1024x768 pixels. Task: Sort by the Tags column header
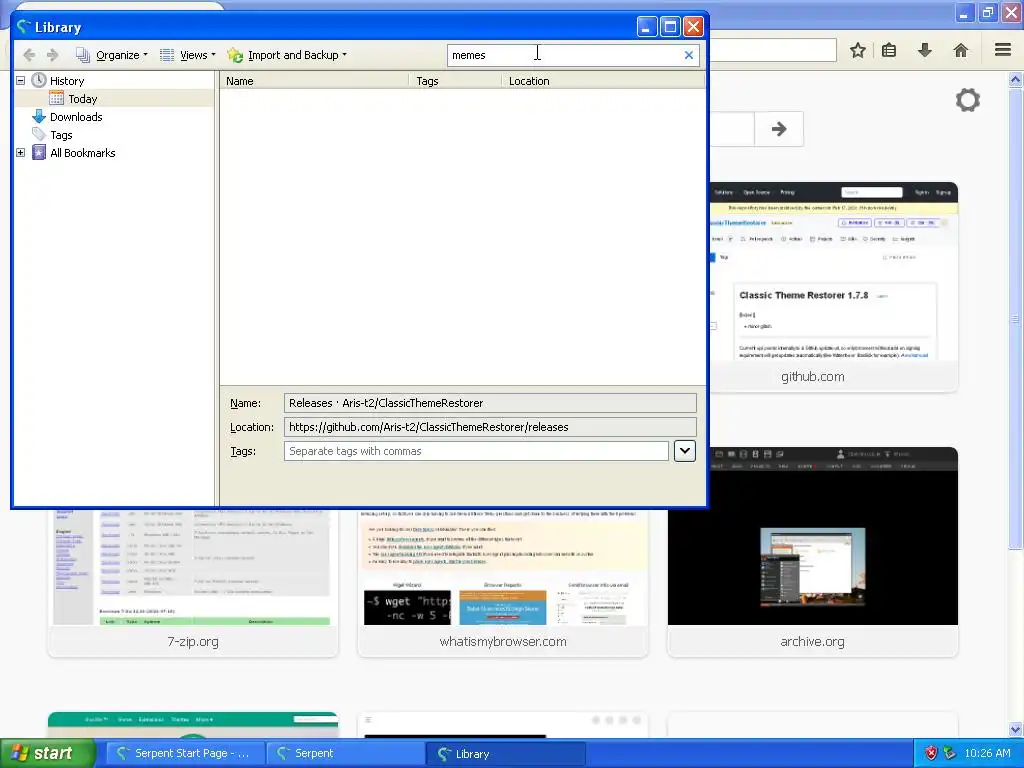pos(455,81)
